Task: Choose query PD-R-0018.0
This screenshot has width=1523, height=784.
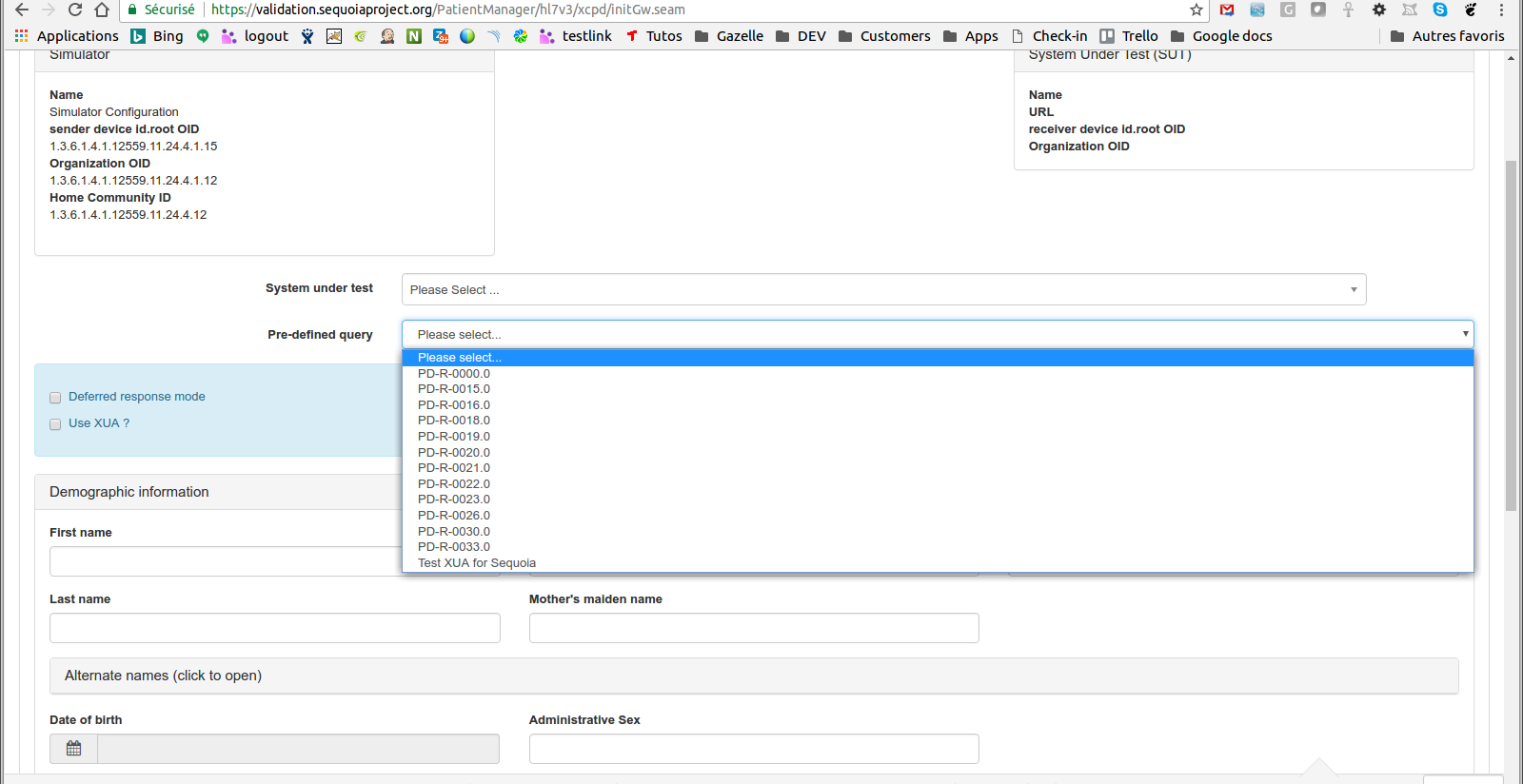Action: (938, 421)
